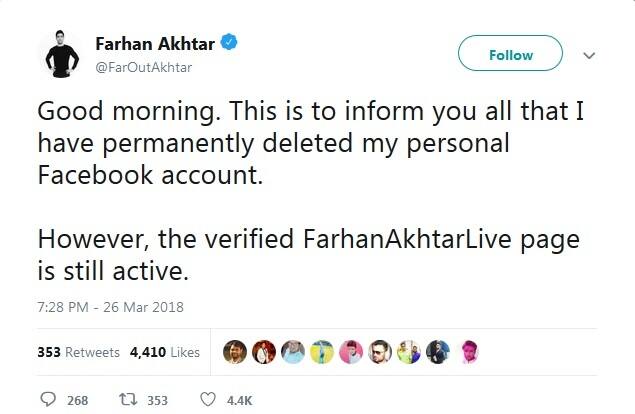Retweet using the retweet arrows icon
This screenshot has height=414, width=635.
(128, 400)
